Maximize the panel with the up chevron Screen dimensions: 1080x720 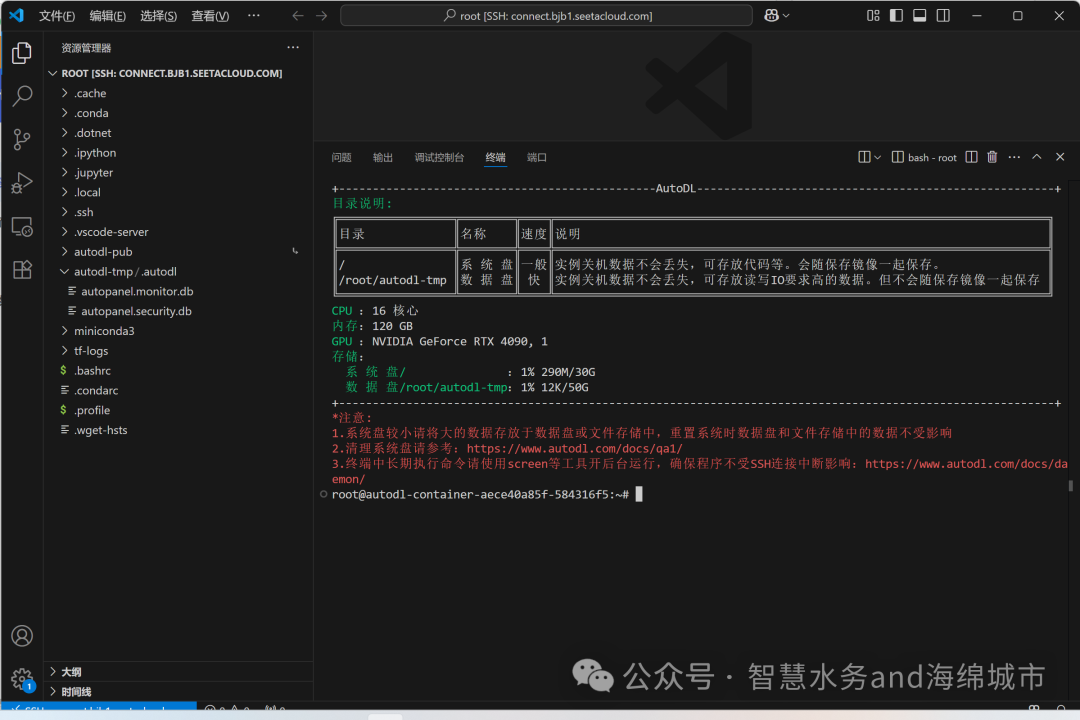[x=1037, y=157]
